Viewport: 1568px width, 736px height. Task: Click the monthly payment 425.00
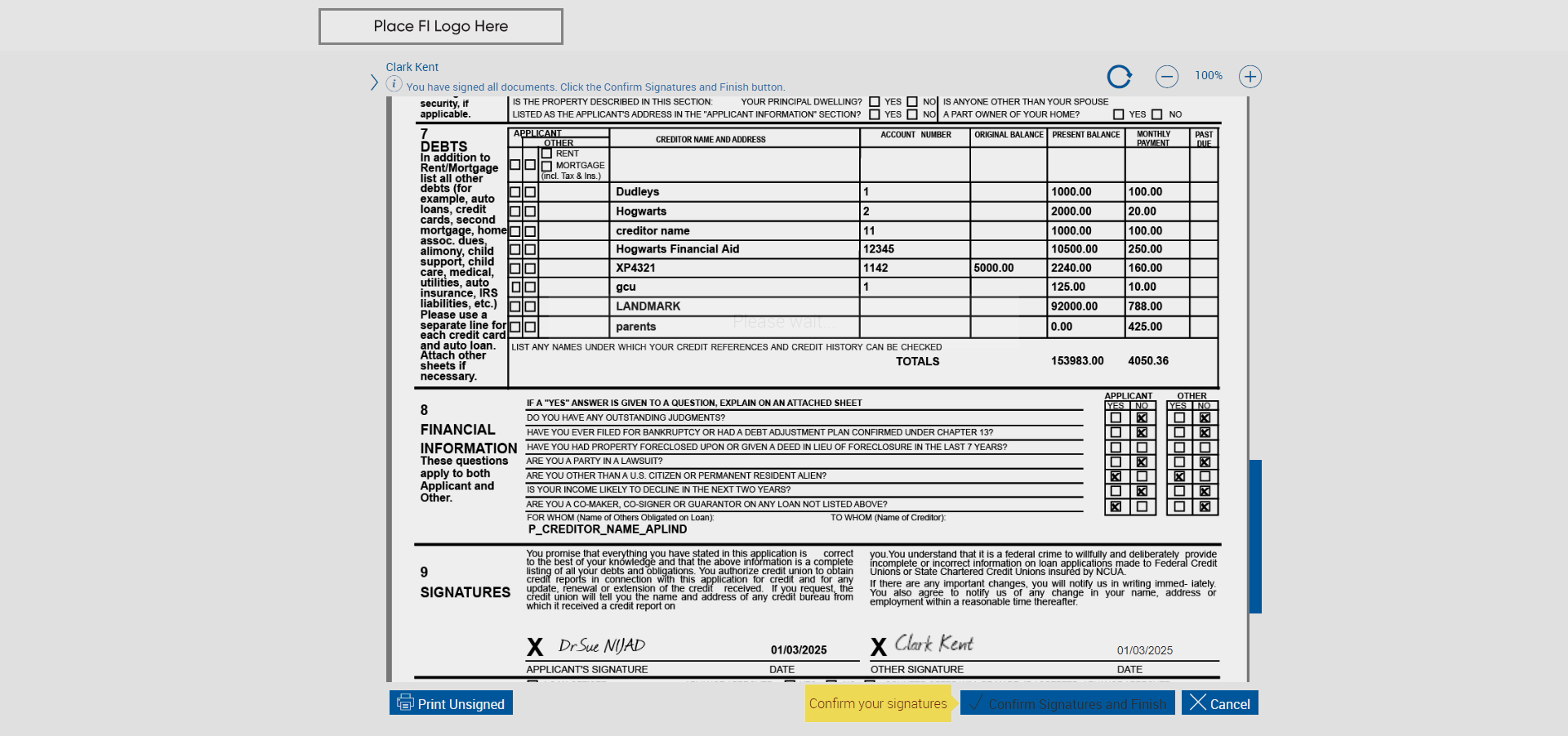(1145, 327)
